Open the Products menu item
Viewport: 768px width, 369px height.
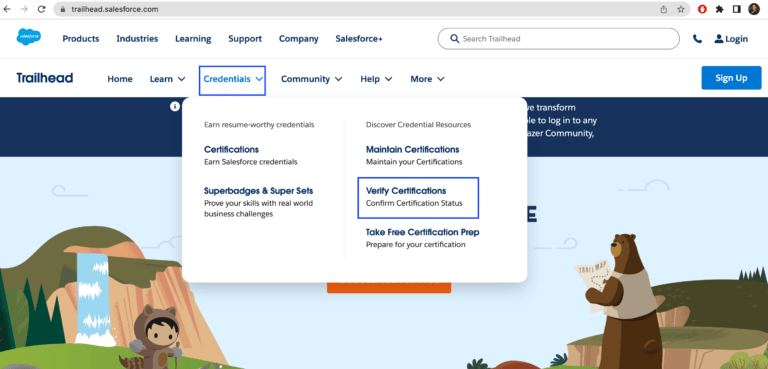81,39
